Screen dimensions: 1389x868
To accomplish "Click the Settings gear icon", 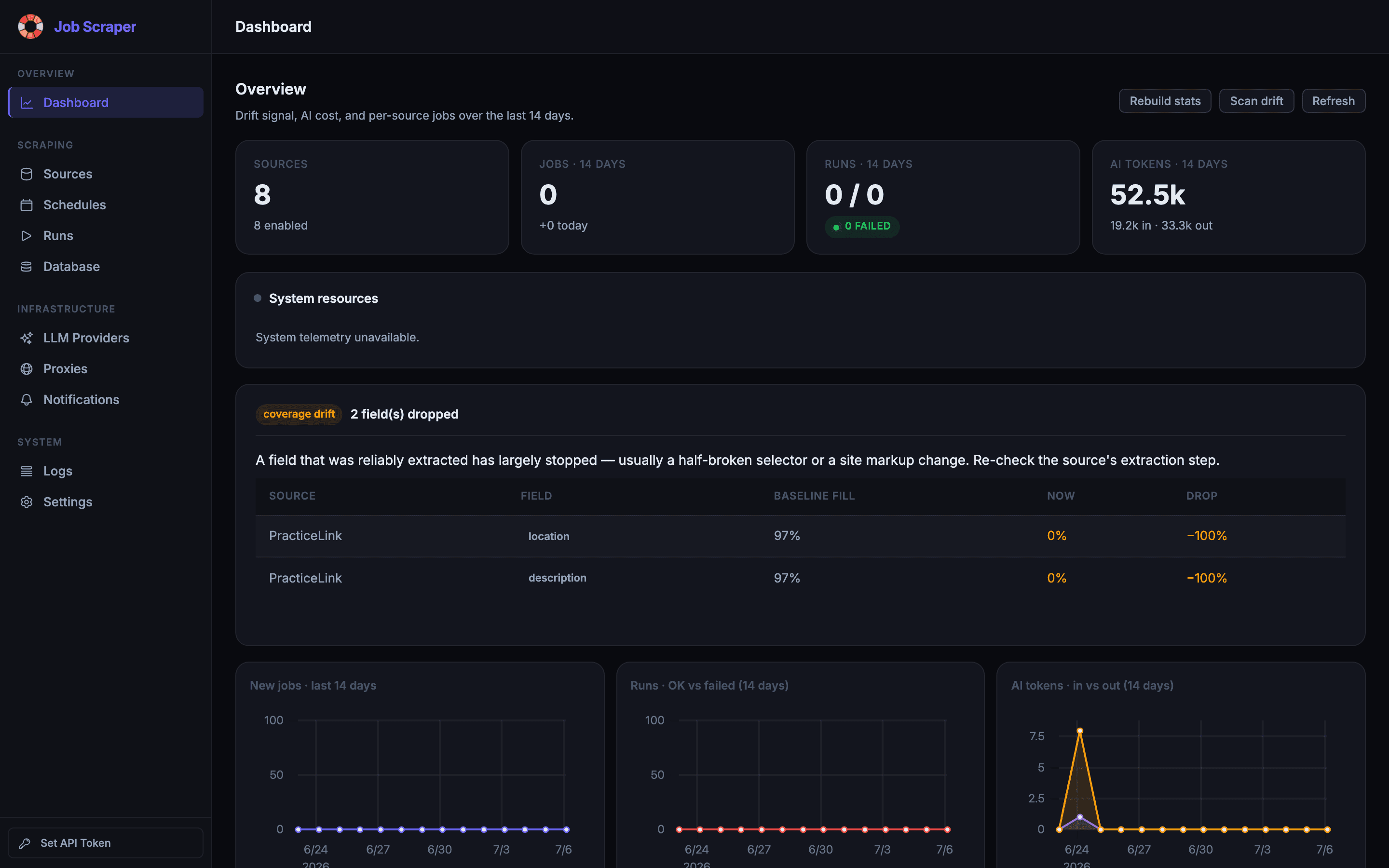I will point(27,502).
